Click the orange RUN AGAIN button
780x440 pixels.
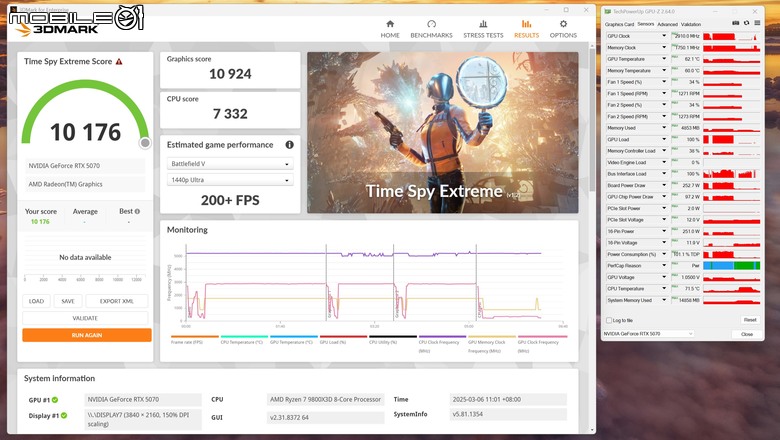click(87, 335)
